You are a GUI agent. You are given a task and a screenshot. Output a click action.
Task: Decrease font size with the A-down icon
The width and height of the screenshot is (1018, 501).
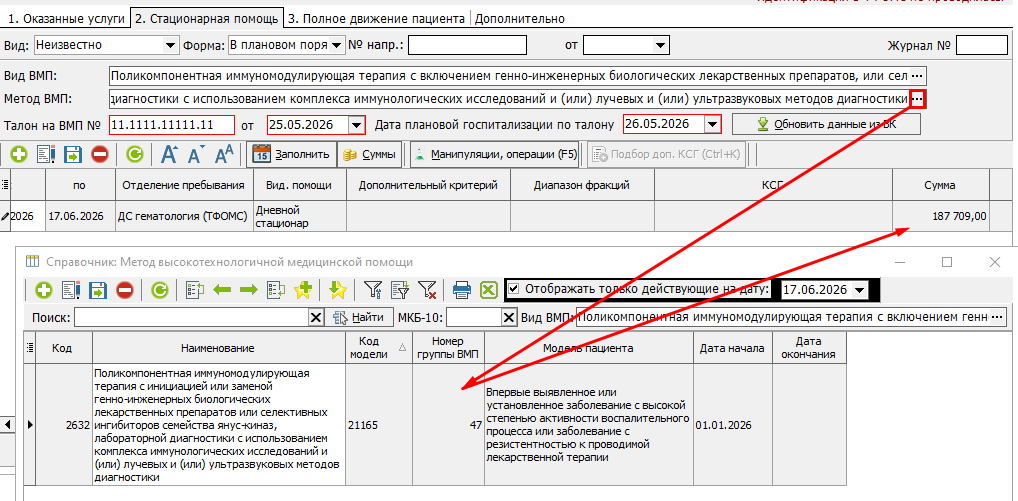pos(196,154)
